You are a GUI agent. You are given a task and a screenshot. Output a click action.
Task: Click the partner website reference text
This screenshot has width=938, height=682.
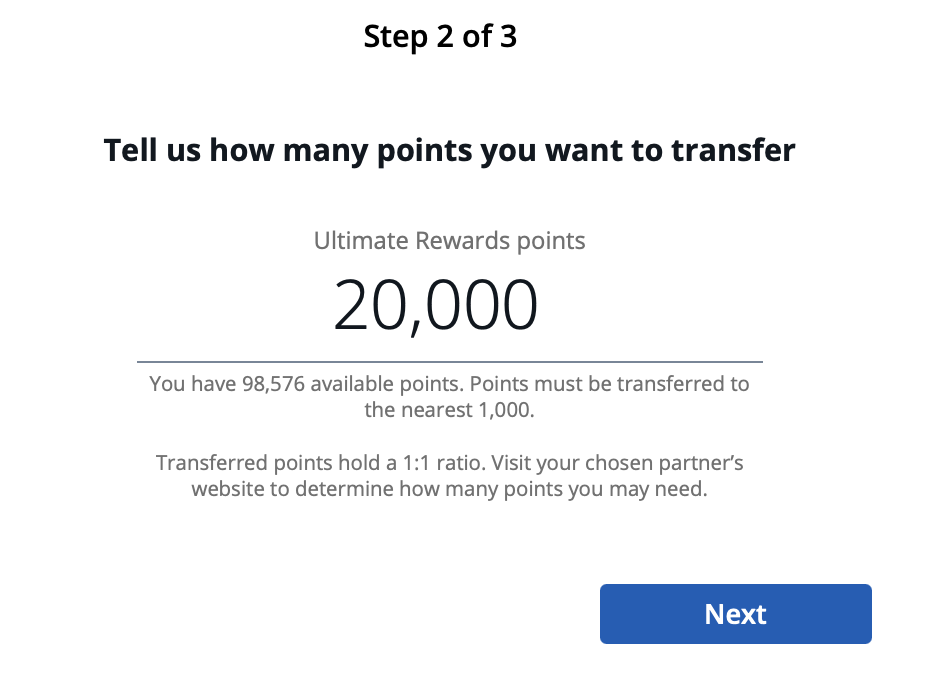[449, 489]
